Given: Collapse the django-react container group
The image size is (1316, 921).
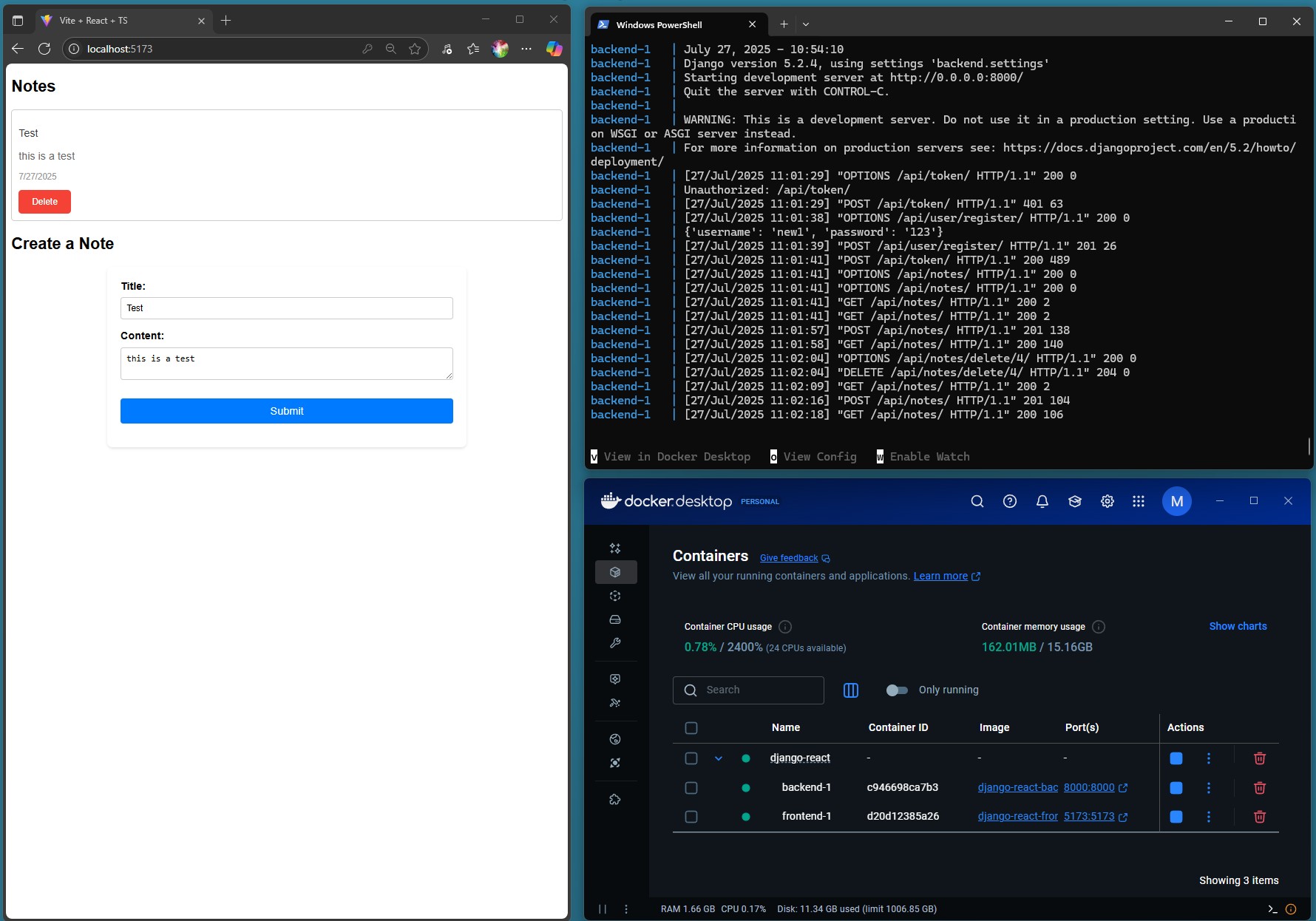Looking at the screenshot, I should (x=718, y=758).
